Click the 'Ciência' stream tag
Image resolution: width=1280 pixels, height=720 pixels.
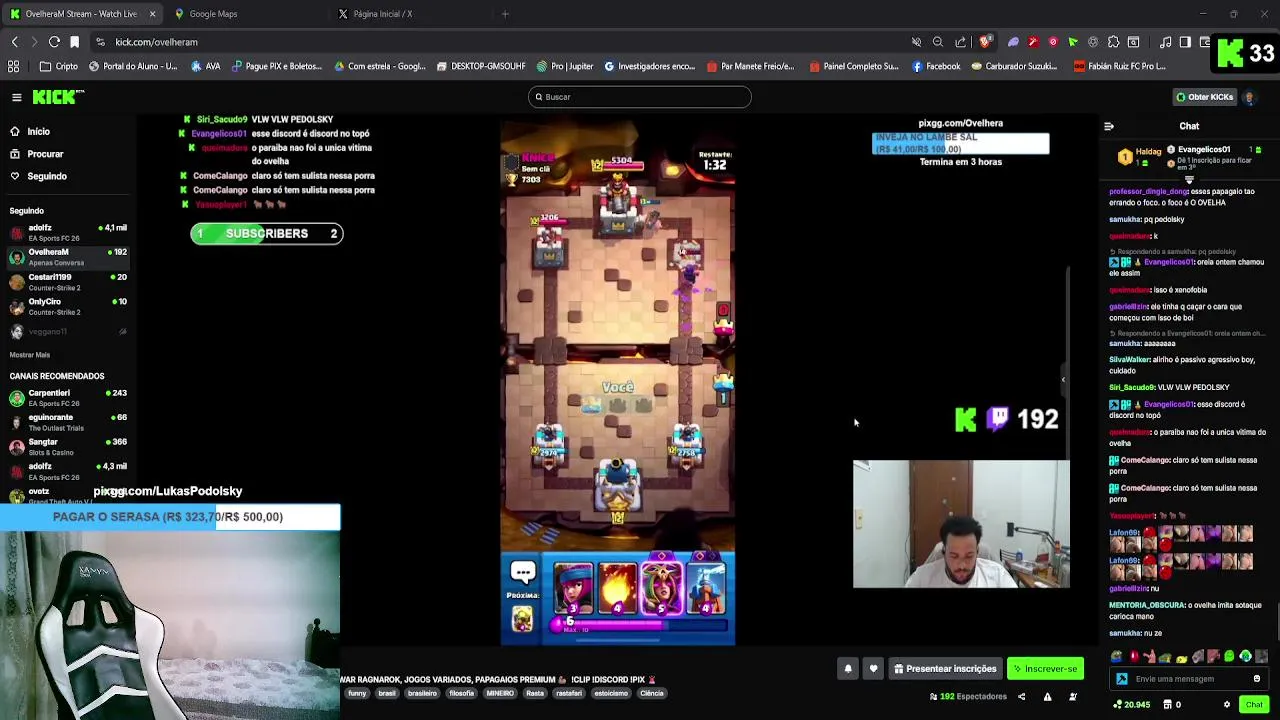click(651, 693)
